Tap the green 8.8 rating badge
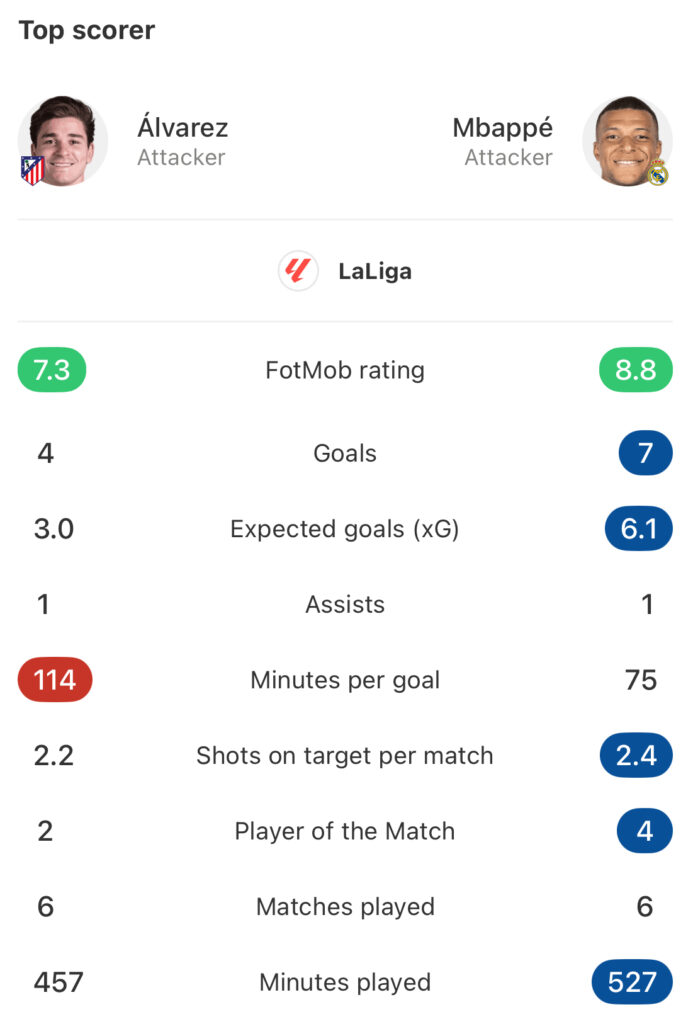The width and height of the screenshot is (693, 1024). point(636,370)
